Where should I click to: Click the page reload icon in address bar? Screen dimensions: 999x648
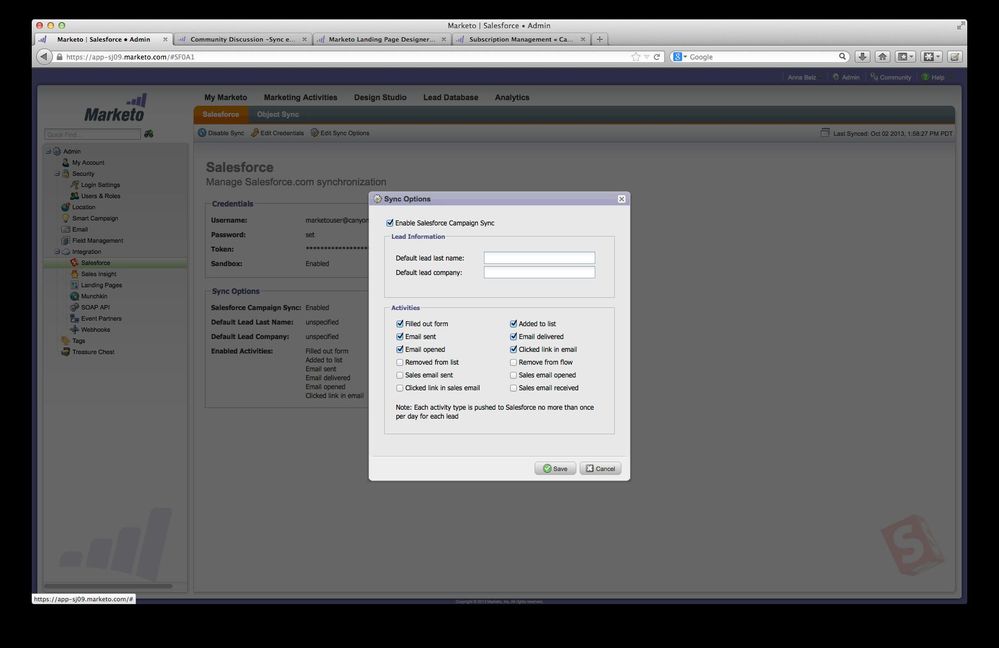(657, 57)
